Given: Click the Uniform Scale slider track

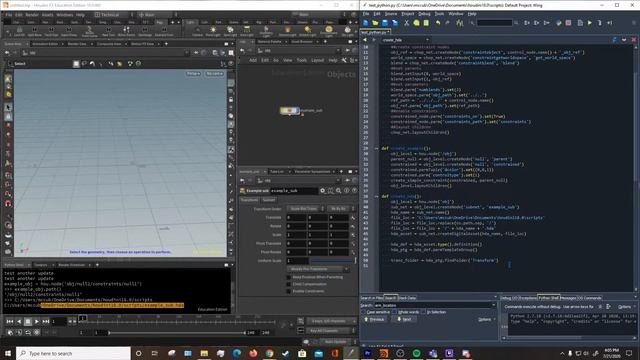Looking at the screenshot, I should (x=333, y=260).
